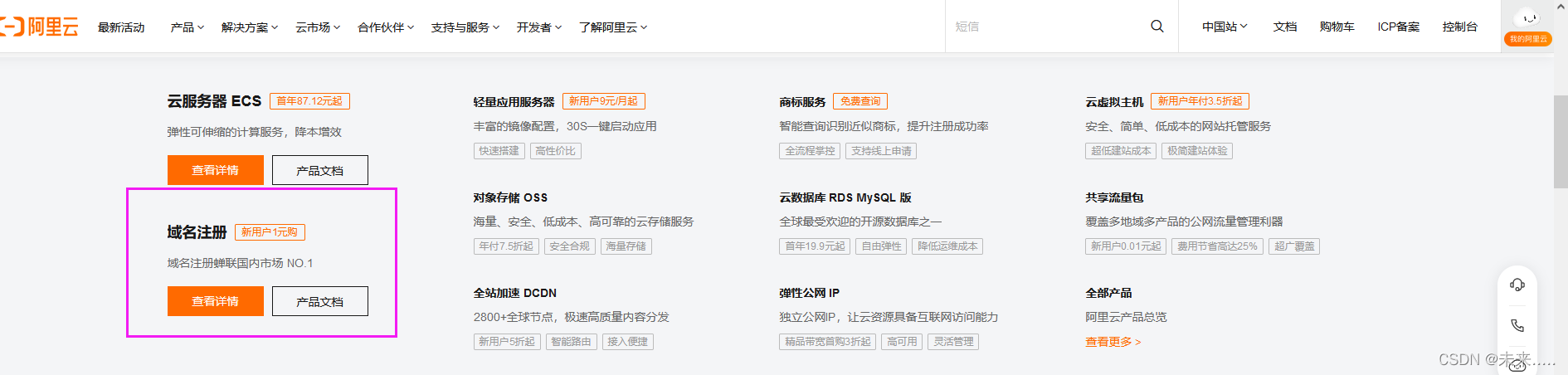This screenshot has width=1568, height=375.
Task: Open 云虚拟主机 product link
Action: coord(1114,101)
